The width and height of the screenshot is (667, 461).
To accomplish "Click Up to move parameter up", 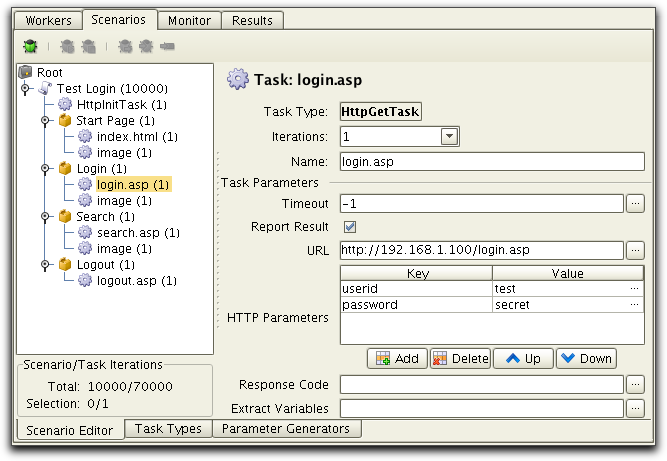I will coord(523,359).
